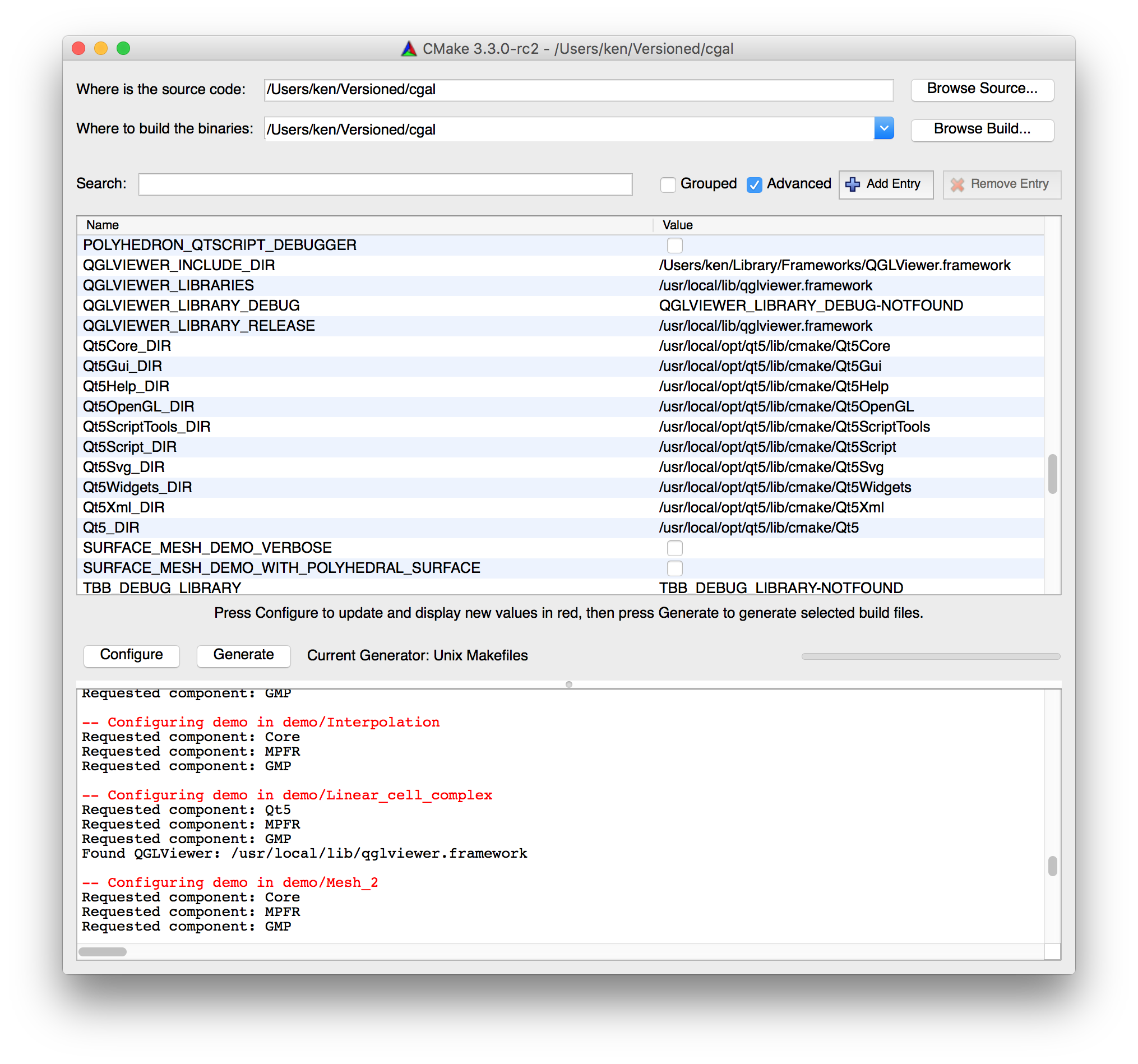Viewport: 1138px width, 1064px height.
Task: Click the Add Entry icon button
Action: click(884, 183)
